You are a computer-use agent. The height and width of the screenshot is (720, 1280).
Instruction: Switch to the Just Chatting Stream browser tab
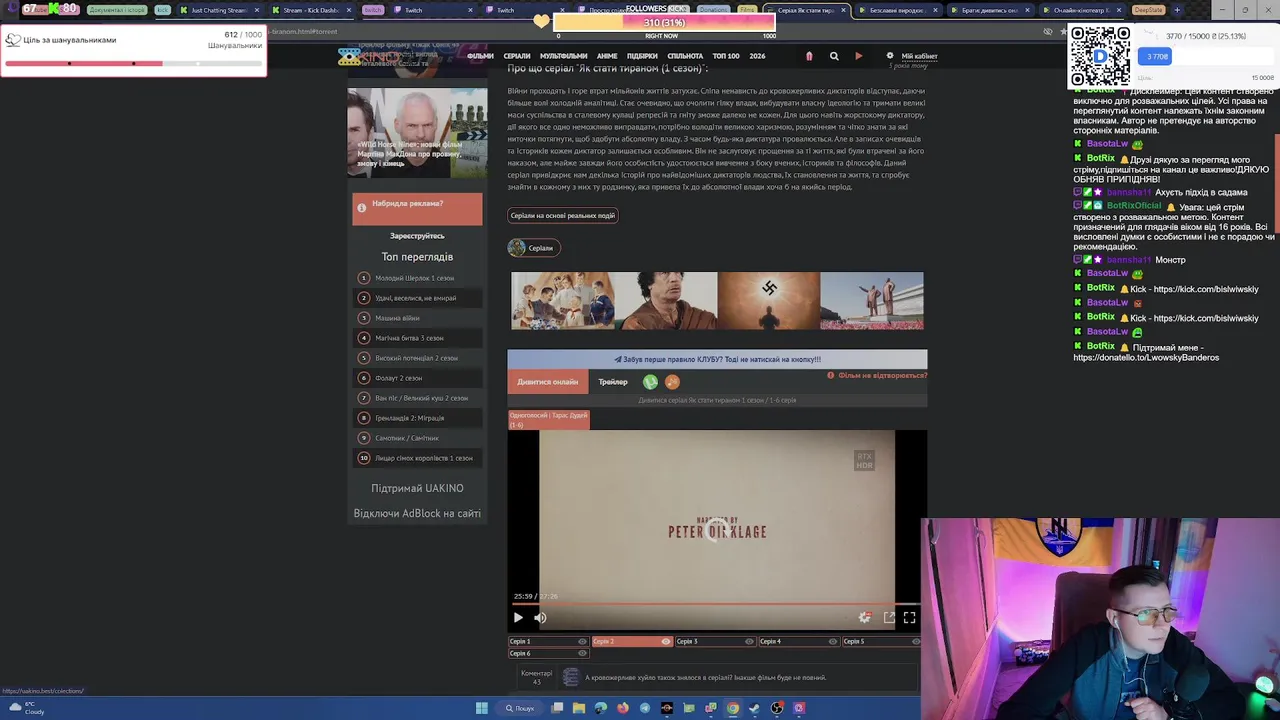[220, 10]
